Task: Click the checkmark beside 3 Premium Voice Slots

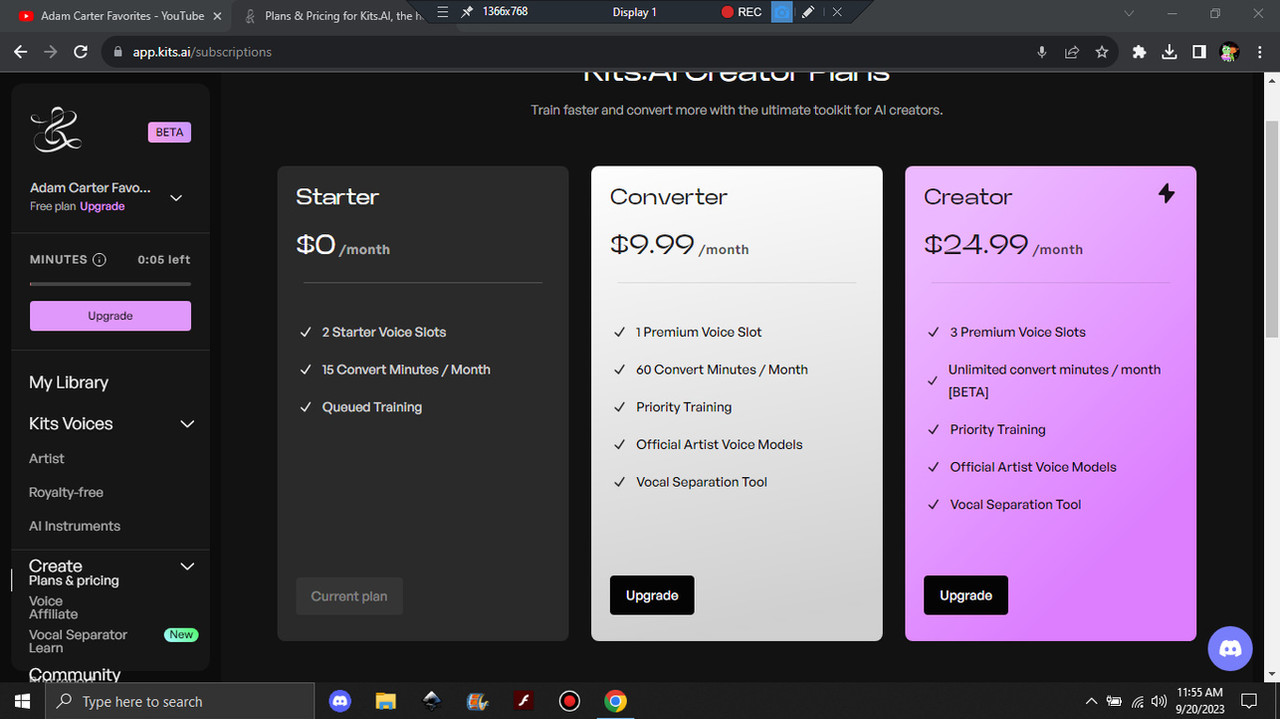Action: click(x=934, y=332)
